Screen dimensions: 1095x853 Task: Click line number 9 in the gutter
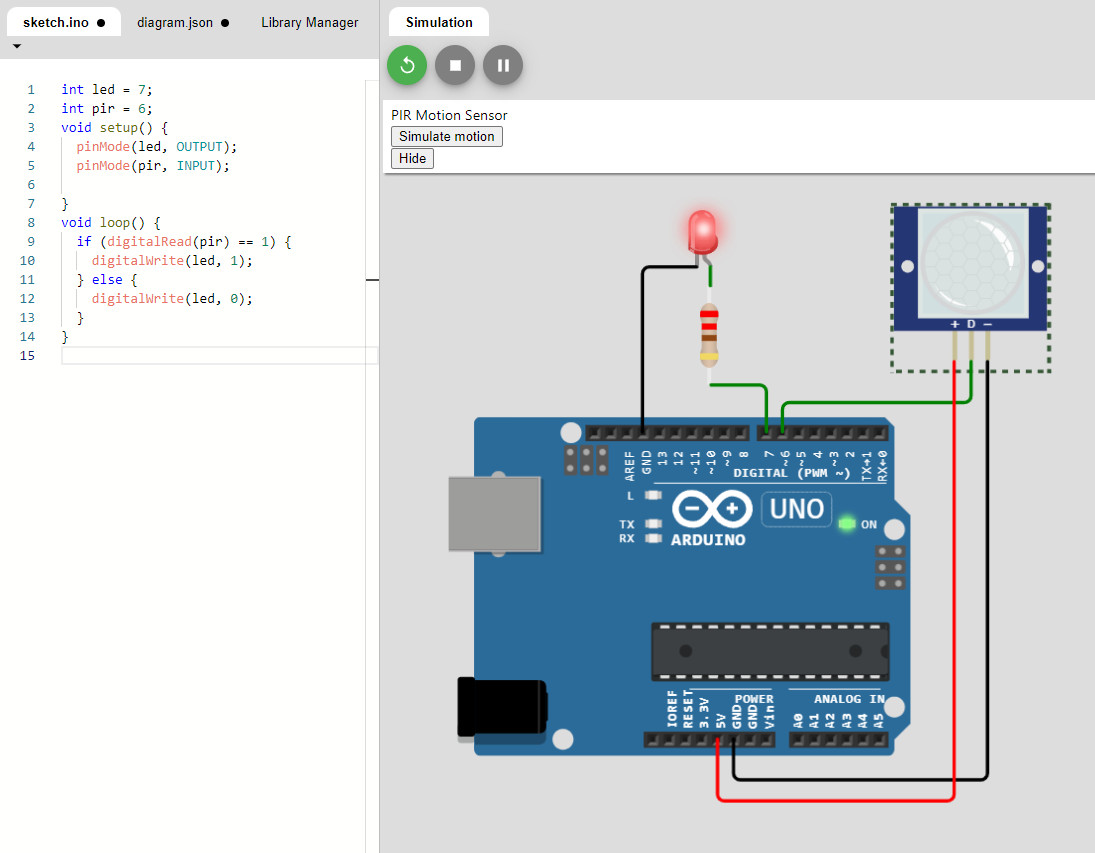tap(31, 242)
